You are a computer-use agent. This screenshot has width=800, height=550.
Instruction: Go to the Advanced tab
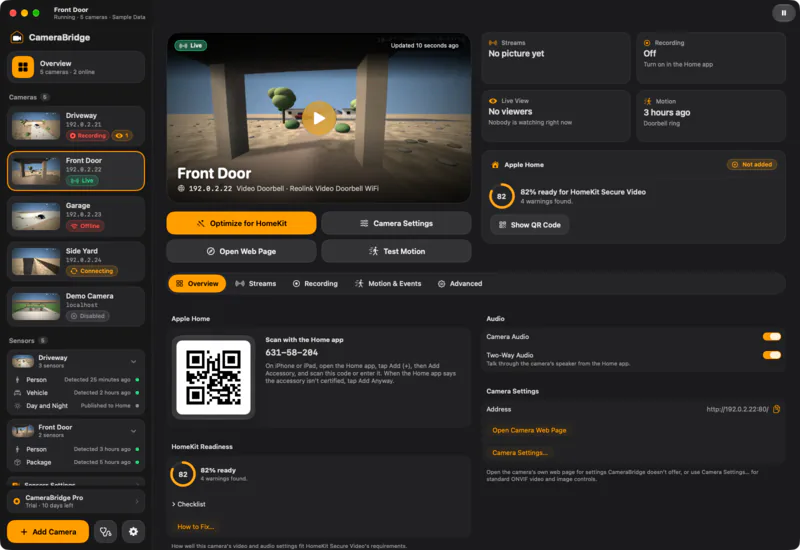(x=460, y=284)
